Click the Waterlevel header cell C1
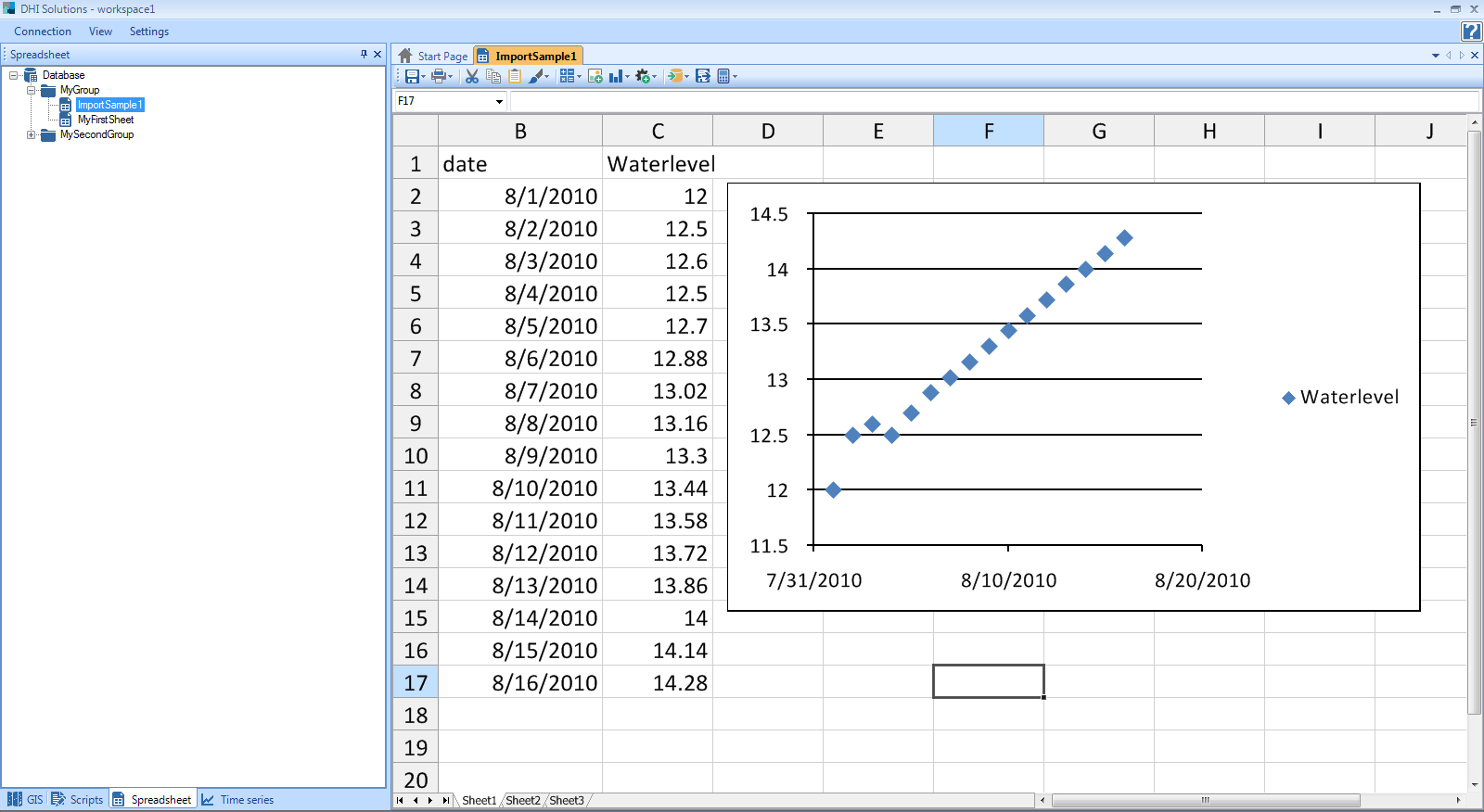 [659, 163]
